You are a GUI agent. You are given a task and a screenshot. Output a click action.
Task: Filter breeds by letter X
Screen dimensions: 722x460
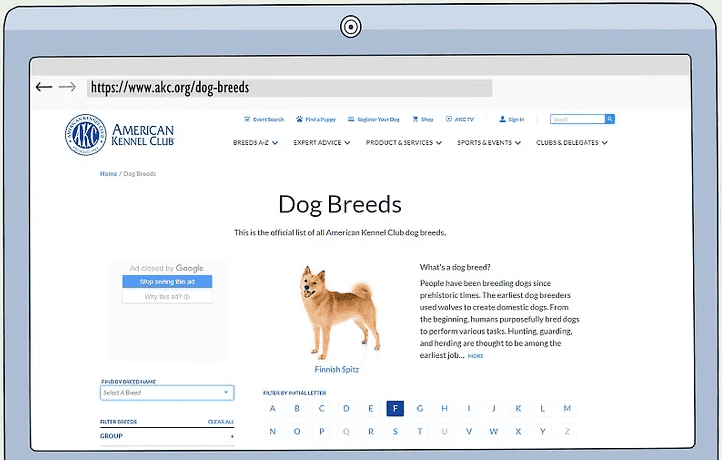click(x=518, y=431)
